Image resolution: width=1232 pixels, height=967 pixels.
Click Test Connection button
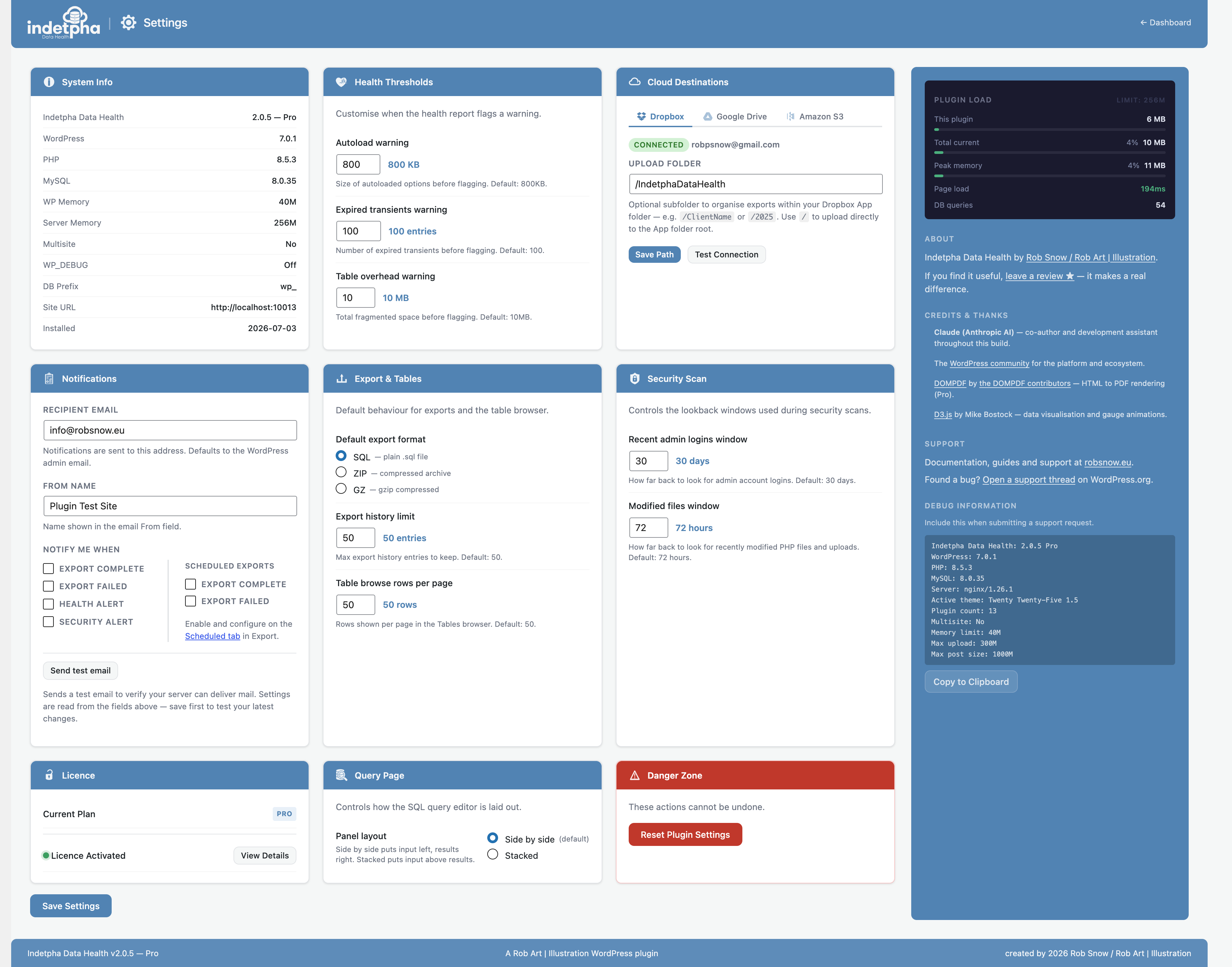point(727,255)
